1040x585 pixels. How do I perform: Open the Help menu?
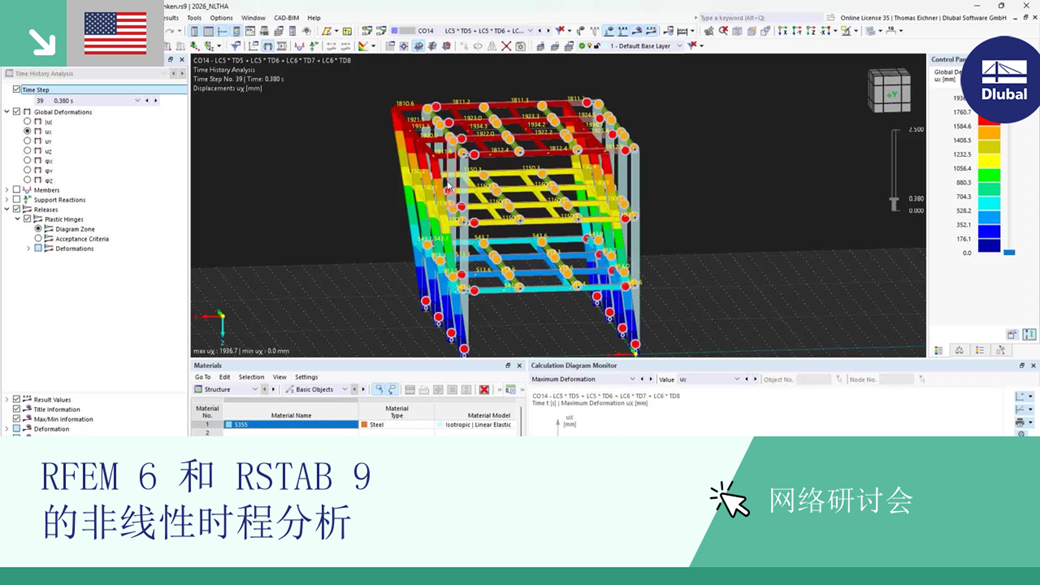coord(314,18)
